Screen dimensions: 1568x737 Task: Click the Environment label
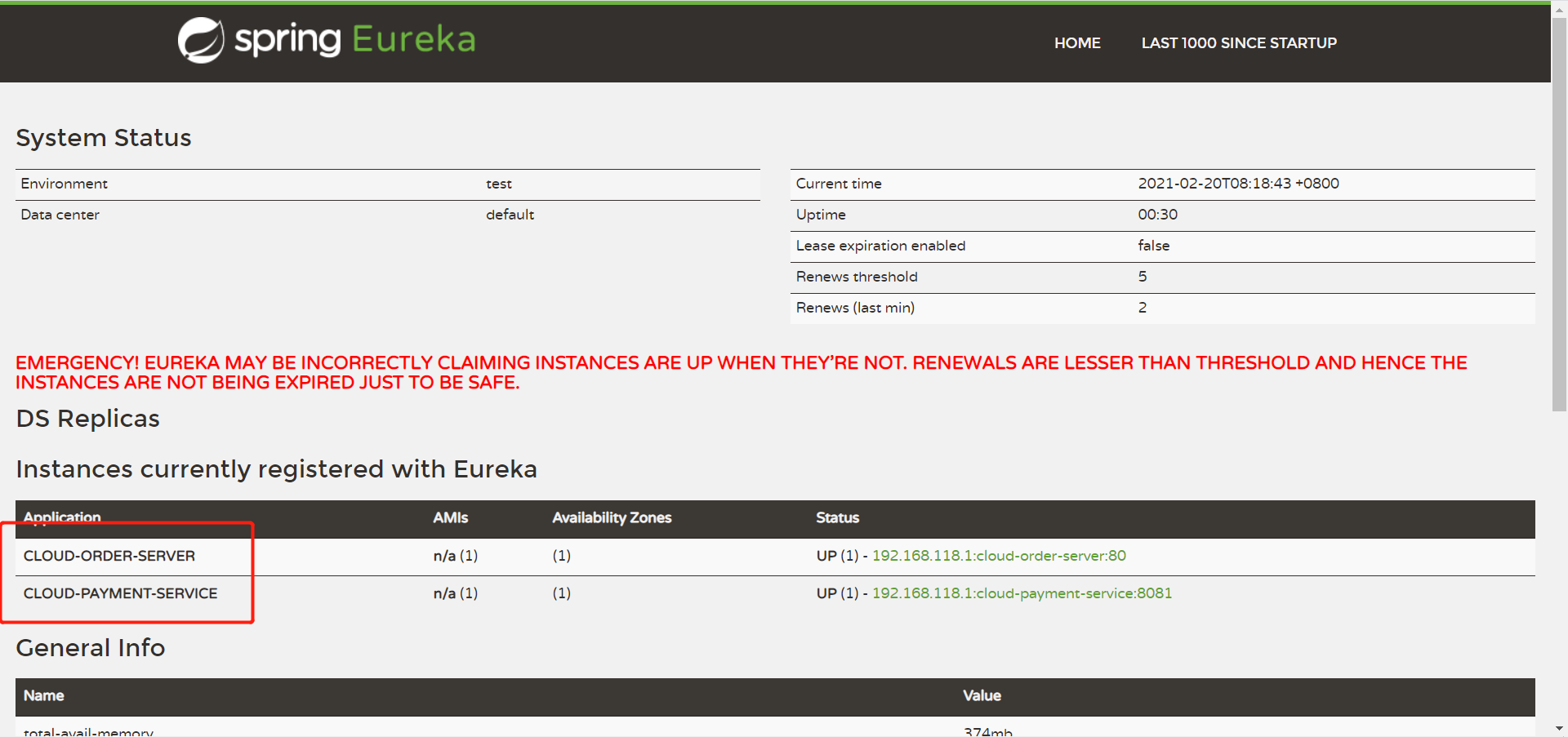[x=64, y=184]
